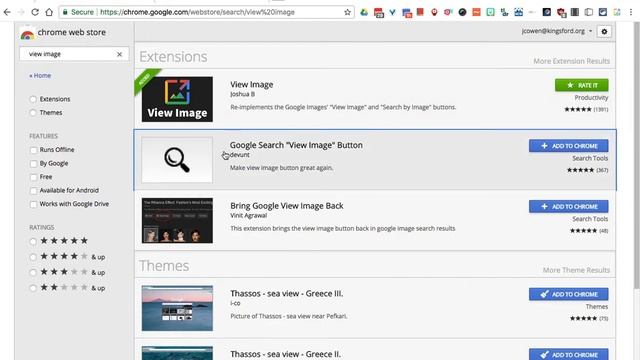This screenshot has height=360, width=640.
Task: Open Bring Google View Image Back thumbnail
Action: tap(177, 220)
